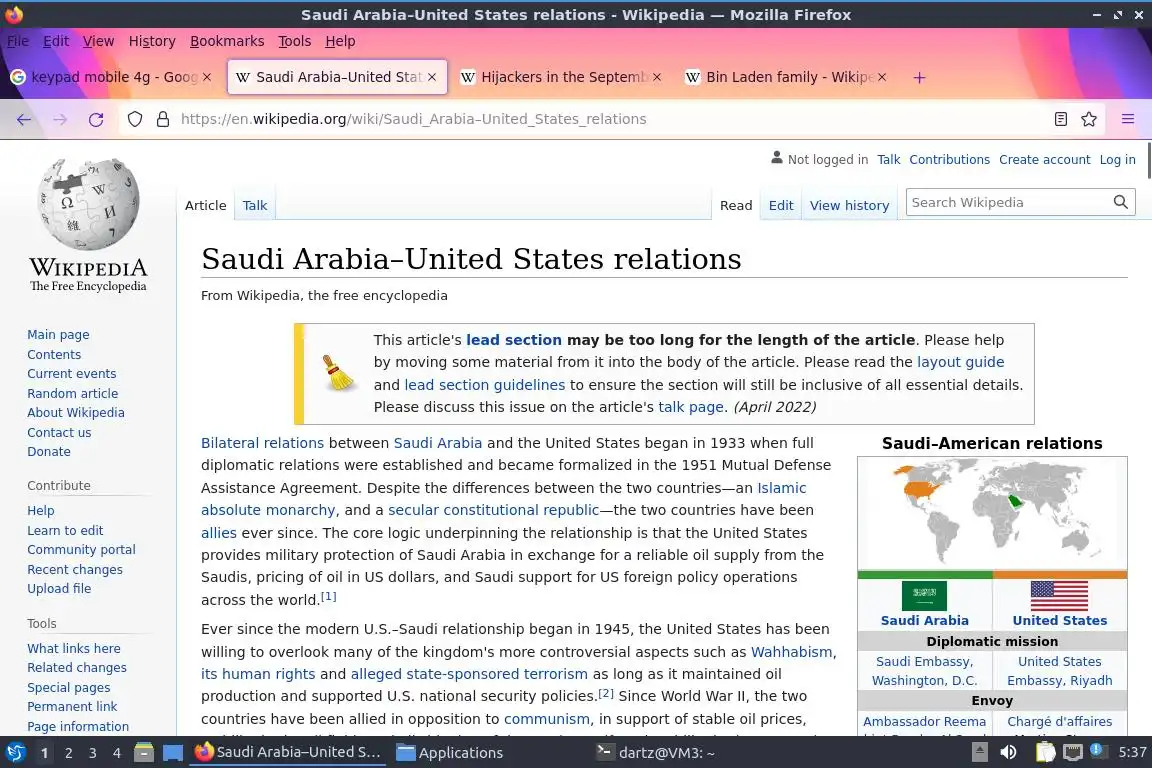Open the Bilateral relations link
The height and width of the screenshot is (768, 1152).
262,443
